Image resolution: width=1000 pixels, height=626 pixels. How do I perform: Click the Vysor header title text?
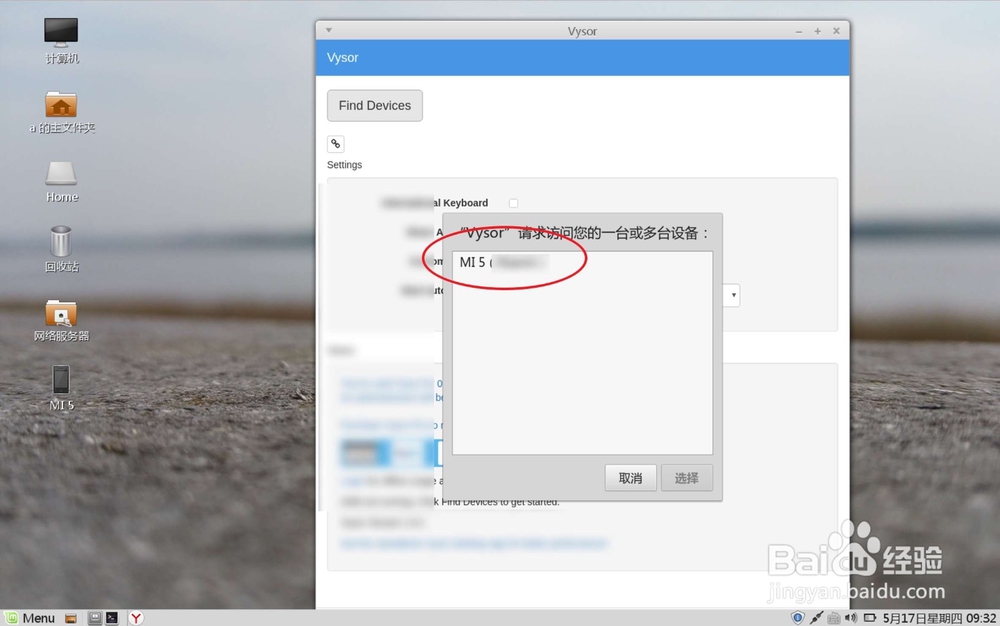pyautogui.click(x=342, y=57)
